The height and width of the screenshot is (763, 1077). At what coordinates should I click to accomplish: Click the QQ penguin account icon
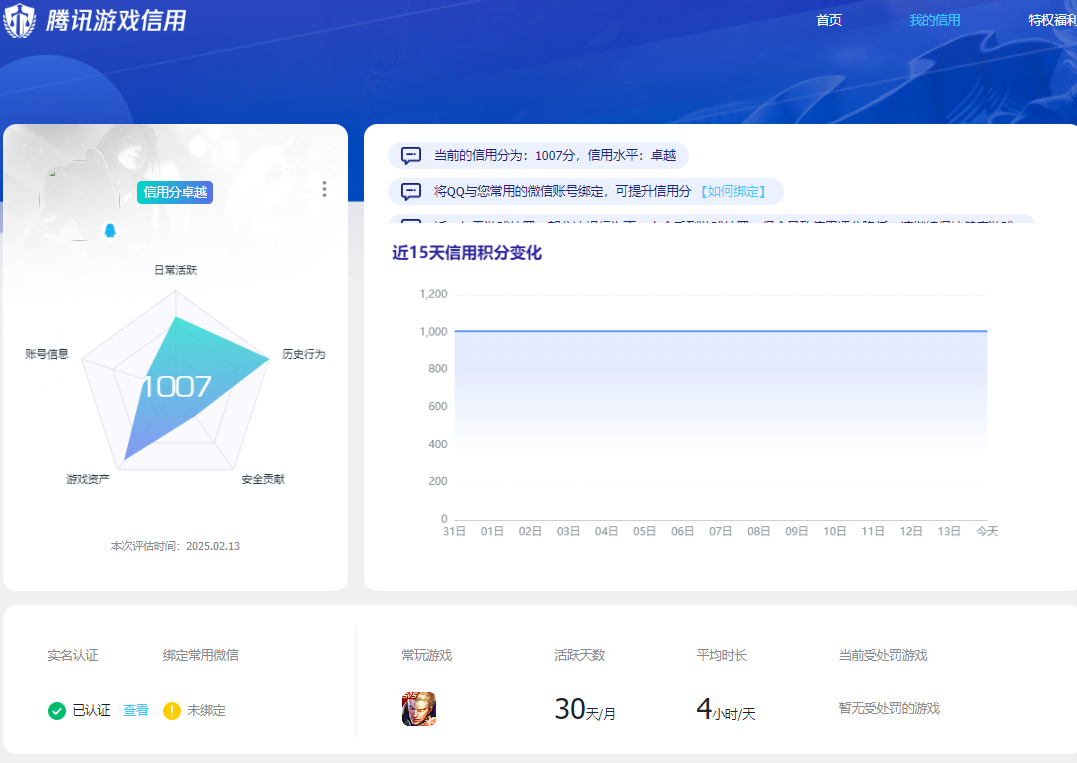click(110, 230)
